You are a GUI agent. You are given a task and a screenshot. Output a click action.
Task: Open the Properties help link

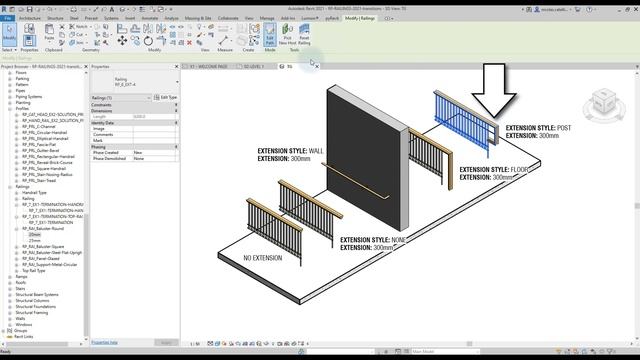coord(104,342)
